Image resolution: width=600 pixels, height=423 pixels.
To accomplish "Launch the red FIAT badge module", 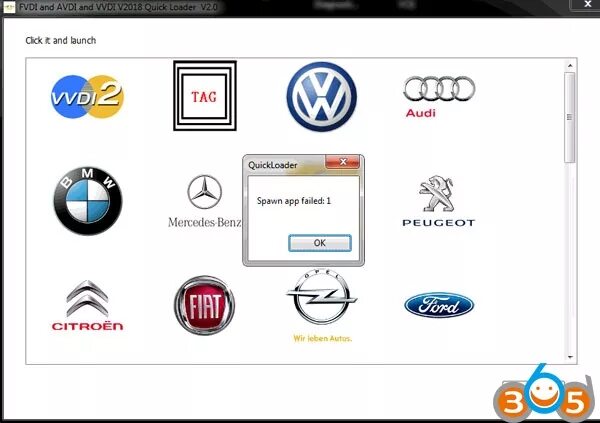I will (205, 305).
